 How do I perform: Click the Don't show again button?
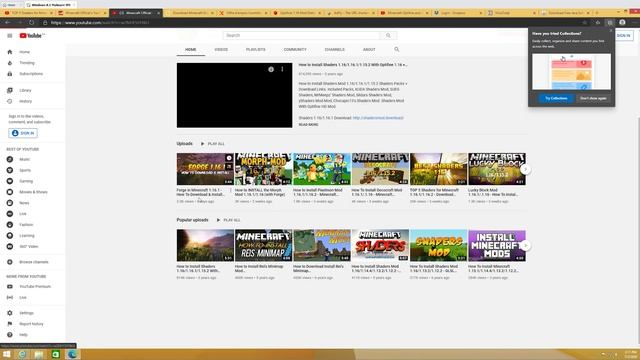click(x=593, y=98)
